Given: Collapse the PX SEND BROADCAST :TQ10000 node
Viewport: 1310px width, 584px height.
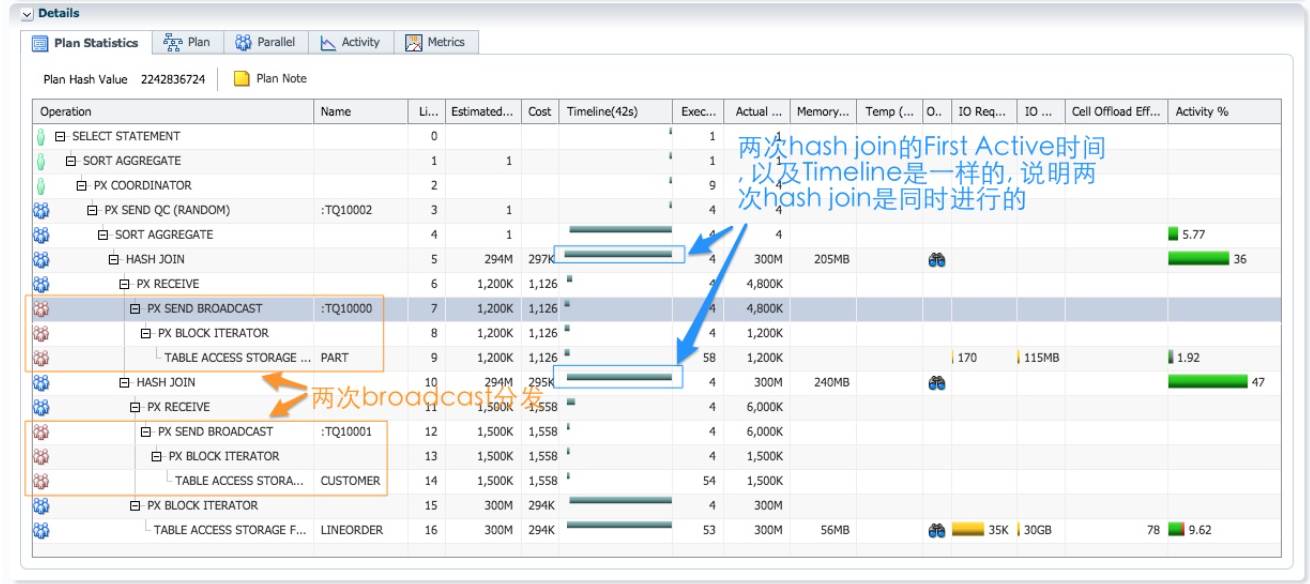Looking at the screenshot, I should click(x=135, y=309).
